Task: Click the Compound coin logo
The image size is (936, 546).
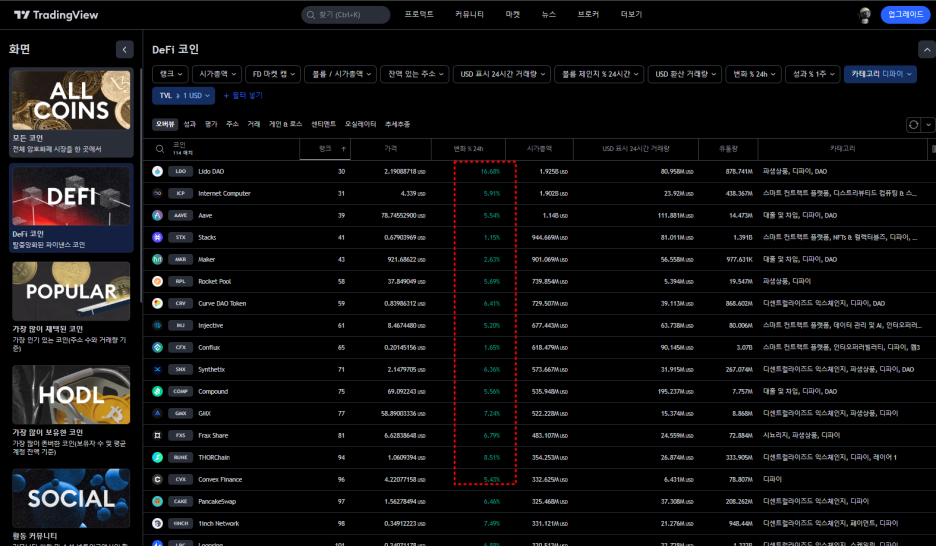Action: click(x=158, y=391)
